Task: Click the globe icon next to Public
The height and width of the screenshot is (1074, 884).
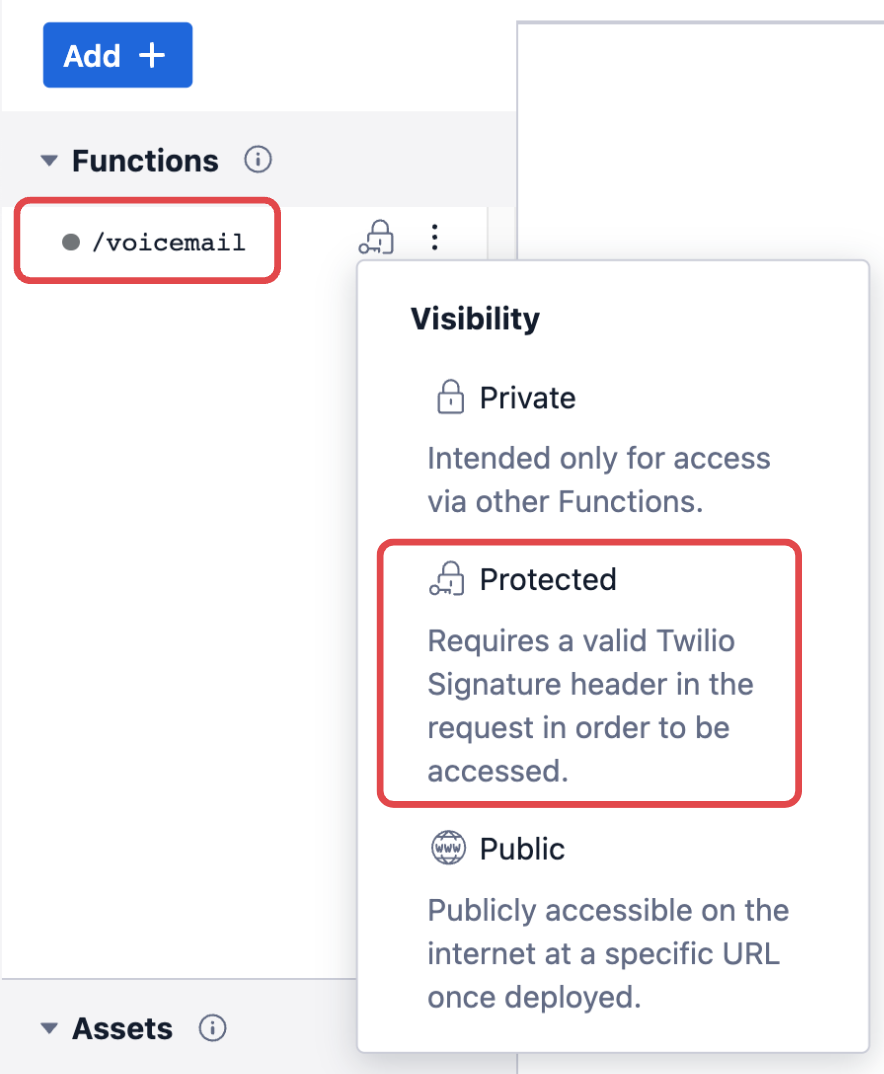Action: coord(449,849)
